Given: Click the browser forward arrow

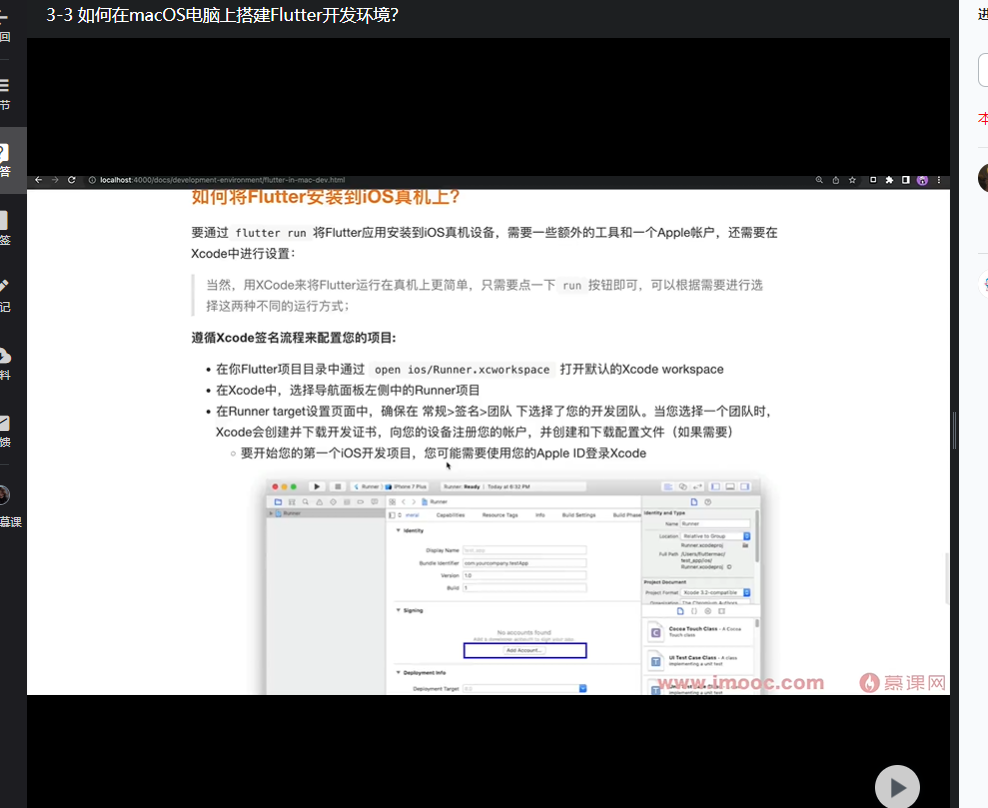Looking at the screenshot, I should pyautogui.click(x=55, y=180).
